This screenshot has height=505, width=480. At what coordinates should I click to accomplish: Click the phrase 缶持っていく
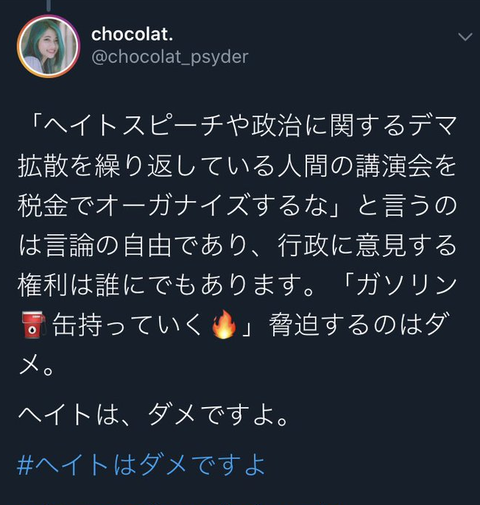coord(127,325)
